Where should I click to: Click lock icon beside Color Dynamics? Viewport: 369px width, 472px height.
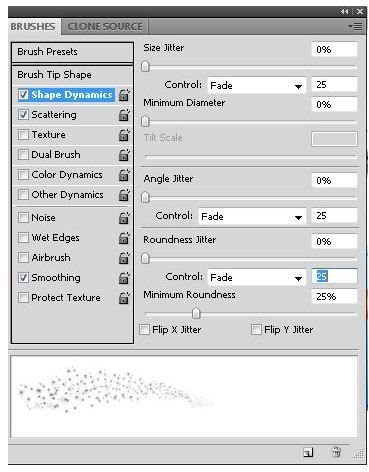[x=124, y=175]
